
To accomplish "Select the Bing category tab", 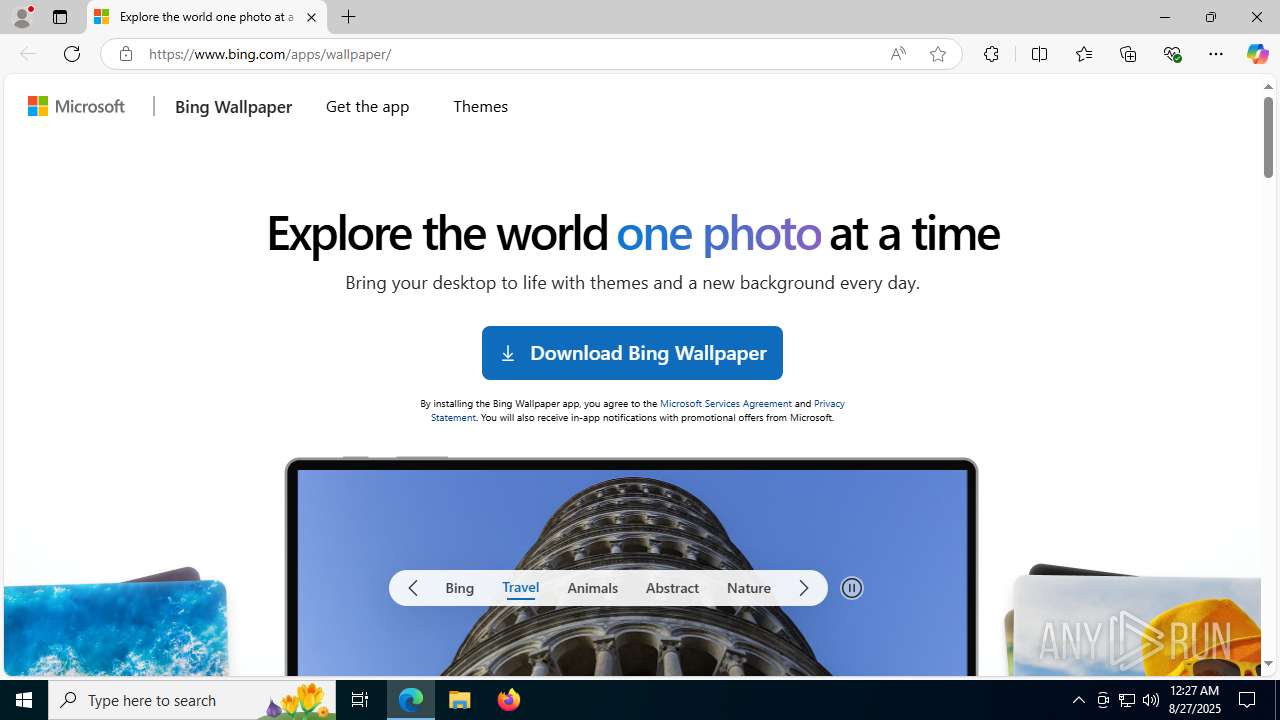I will (460, 588).
